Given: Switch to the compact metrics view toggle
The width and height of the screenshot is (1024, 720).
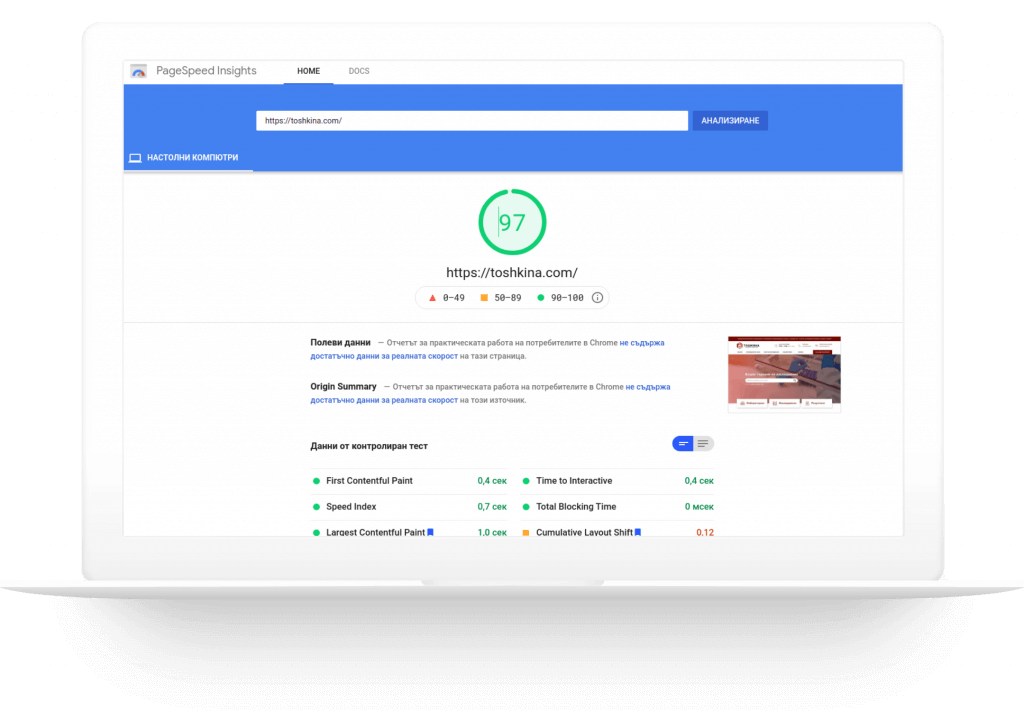Looking at the screenshot, I should pos(683,444).
